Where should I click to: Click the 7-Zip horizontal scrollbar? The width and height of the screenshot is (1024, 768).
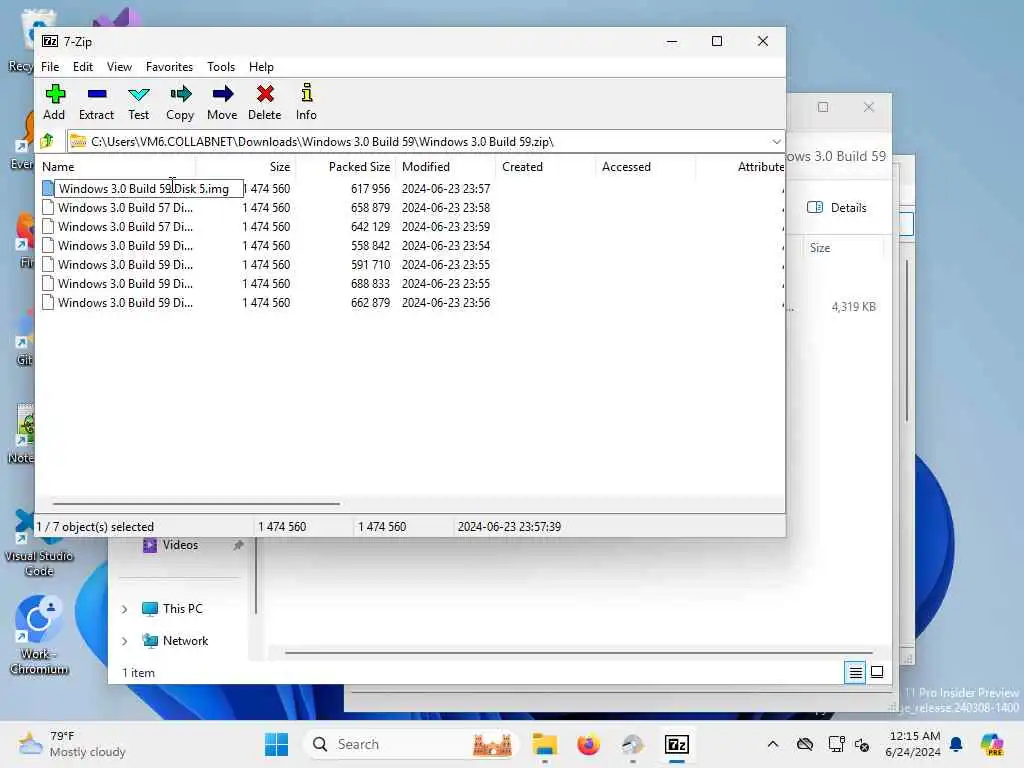(x=196, y=504)
